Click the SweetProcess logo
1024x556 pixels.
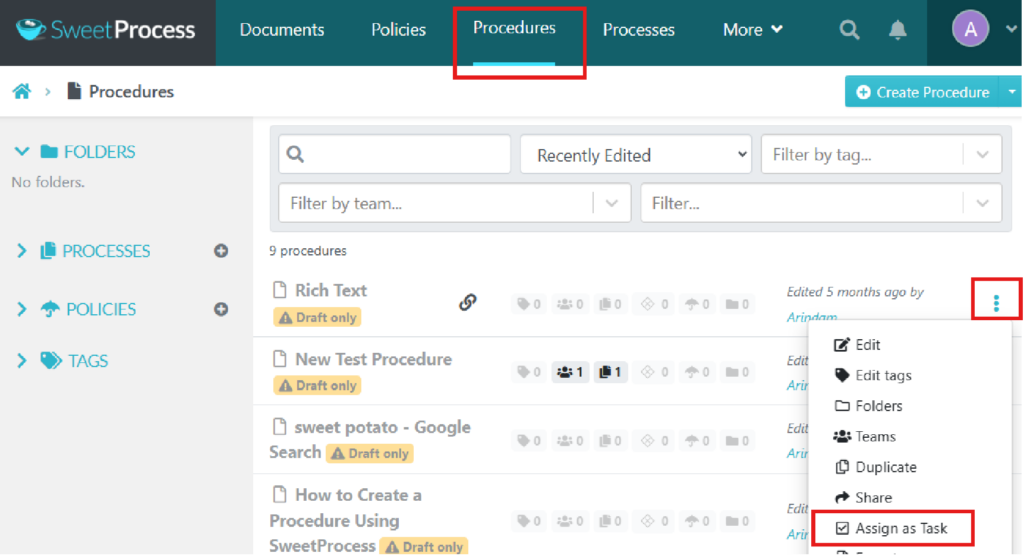[x=106, y=30]
